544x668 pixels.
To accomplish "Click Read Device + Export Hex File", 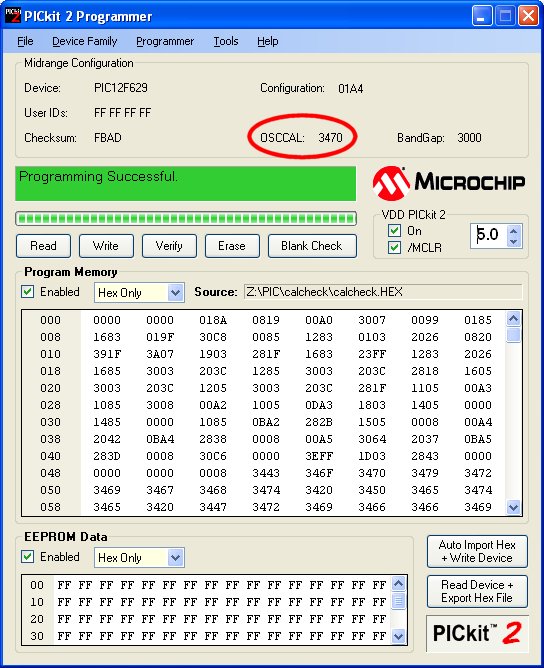I will coord(477,591).
